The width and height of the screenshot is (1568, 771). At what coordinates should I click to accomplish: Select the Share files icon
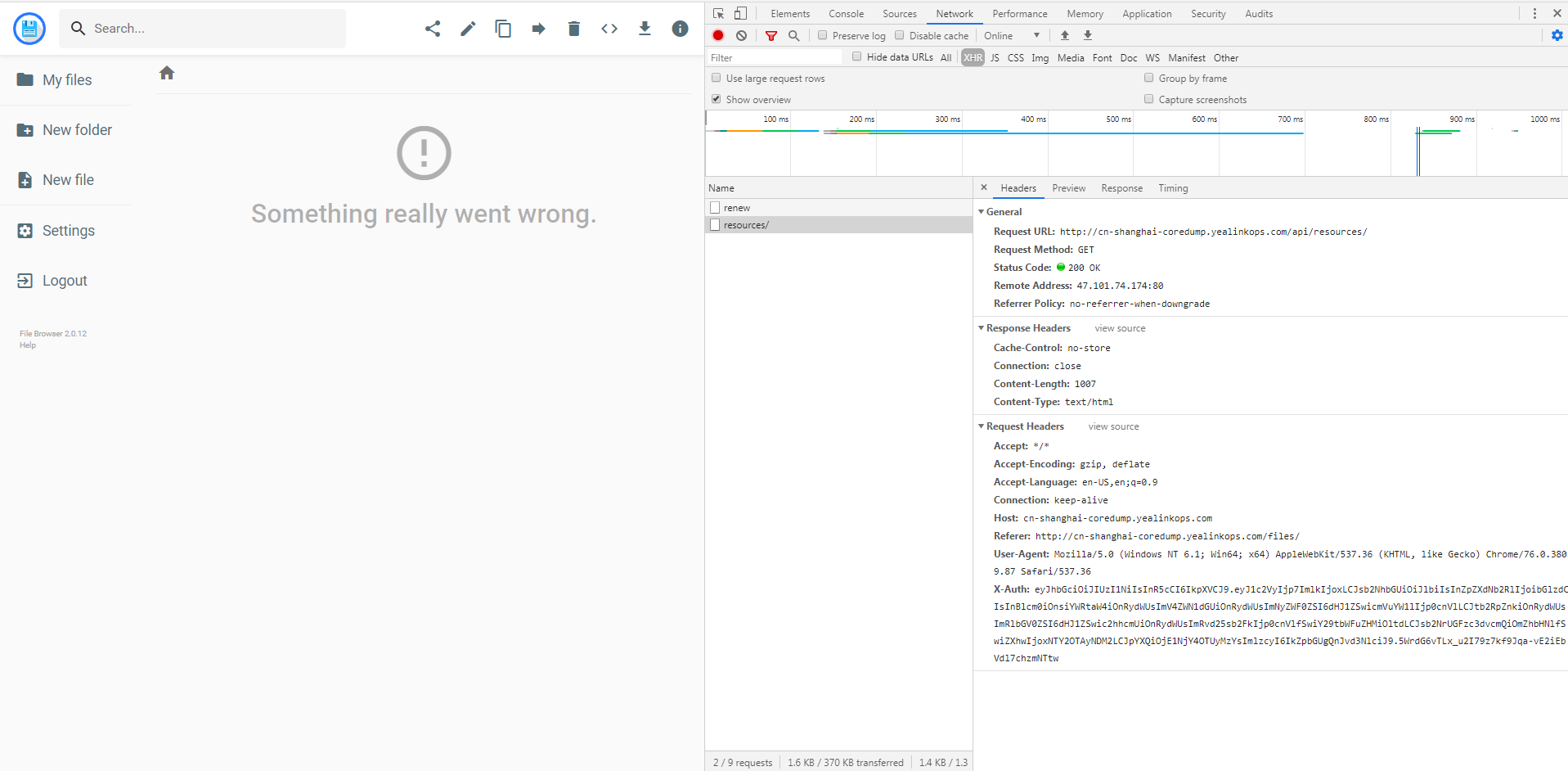[x=433, y=28]
